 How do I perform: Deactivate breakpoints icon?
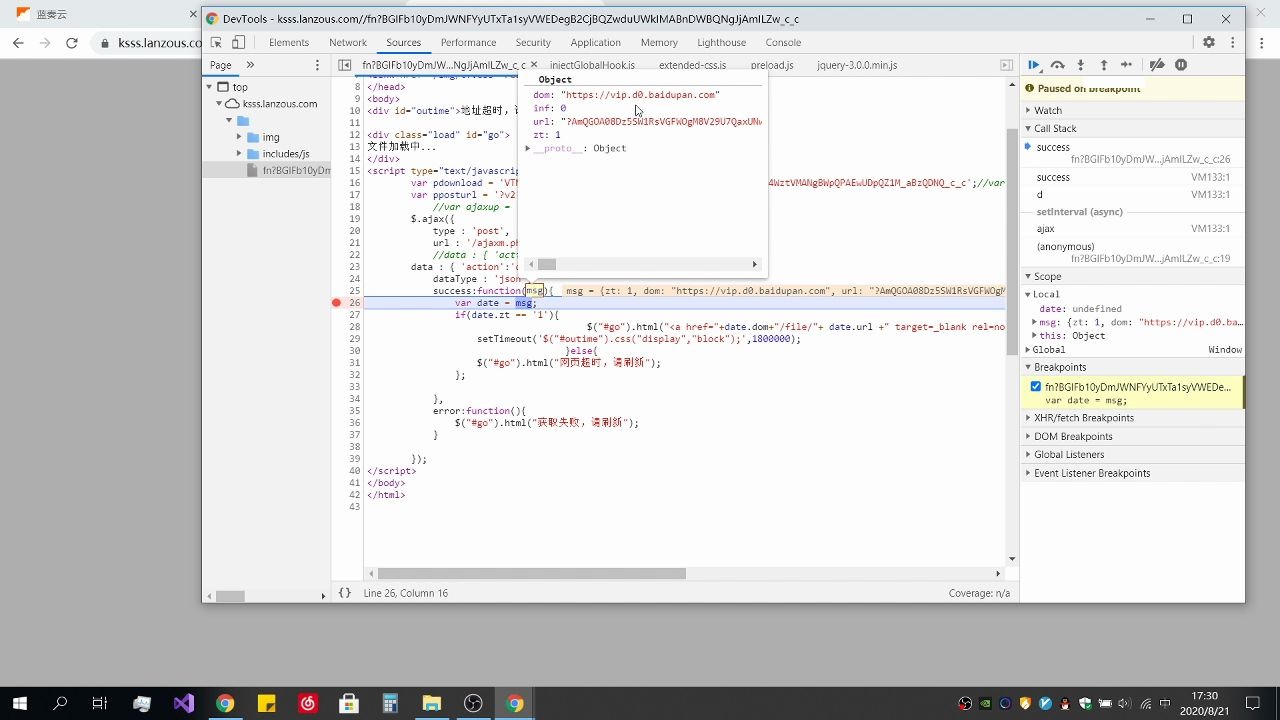point(1157,65)
